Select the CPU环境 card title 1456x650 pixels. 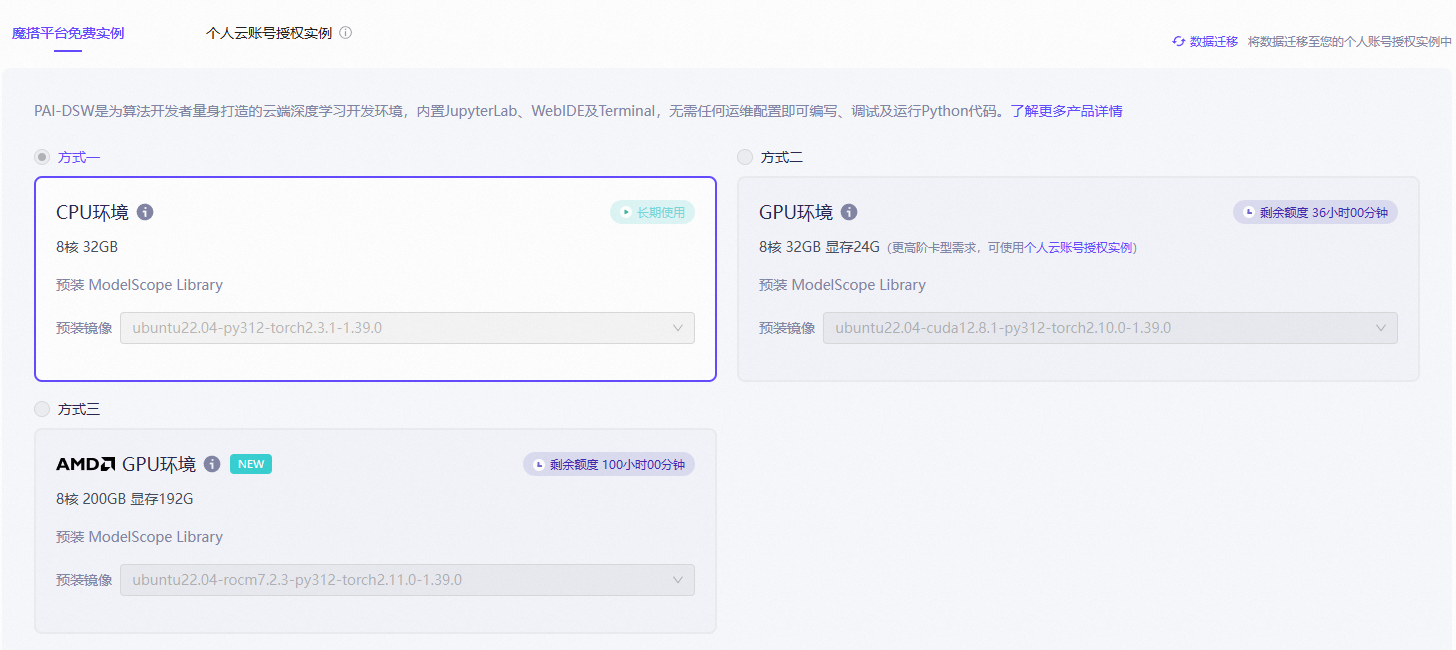[x=92, y=212]
